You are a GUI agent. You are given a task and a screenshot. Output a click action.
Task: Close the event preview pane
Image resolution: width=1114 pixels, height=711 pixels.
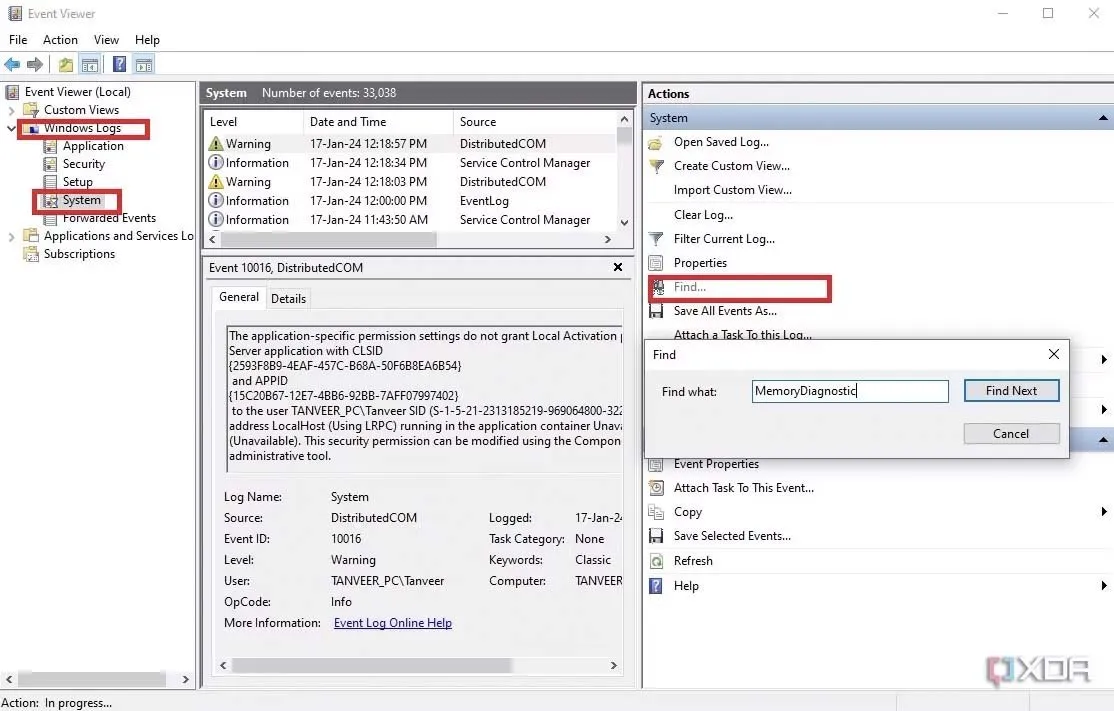[619, 268]
